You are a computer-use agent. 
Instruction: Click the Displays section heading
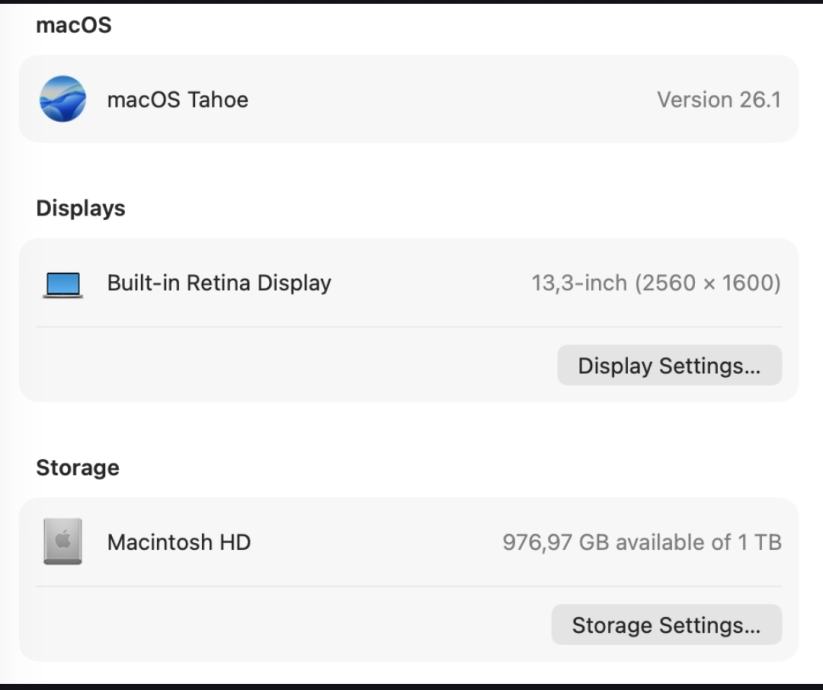click(x=81, y=208)
